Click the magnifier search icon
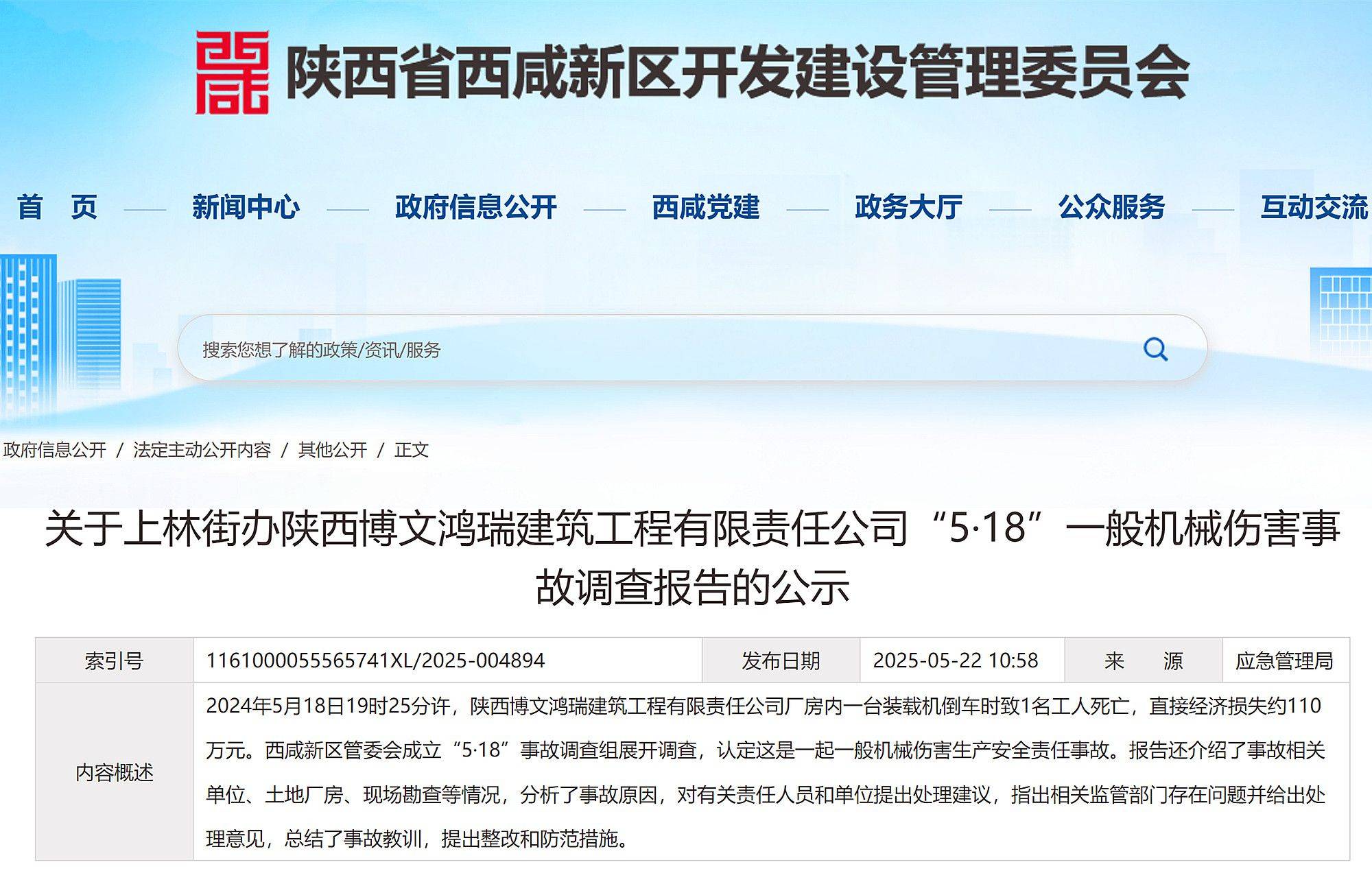This screenshot has height=871, width=1372. [x=1155, y=349]
